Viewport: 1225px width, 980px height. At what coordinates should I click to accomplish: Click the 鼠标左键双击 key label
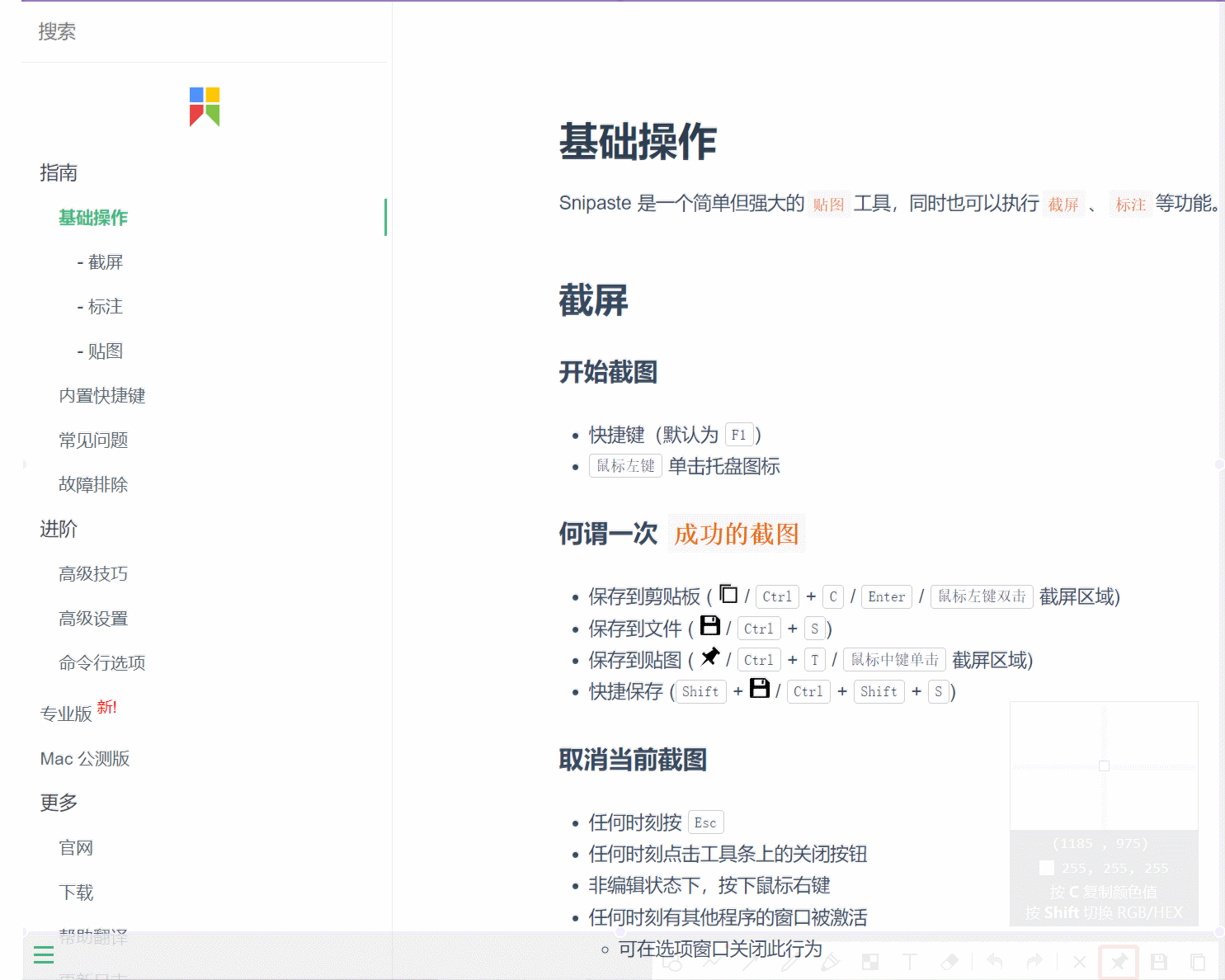[982, 596]
